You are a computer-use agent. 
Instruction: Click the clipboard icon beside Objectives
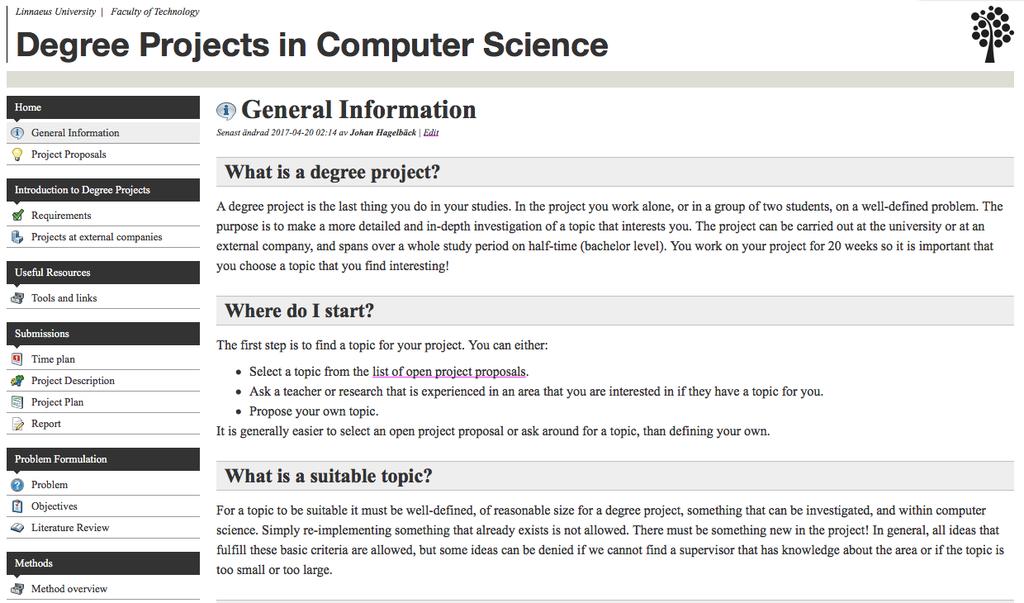click(x=18, y=506)
